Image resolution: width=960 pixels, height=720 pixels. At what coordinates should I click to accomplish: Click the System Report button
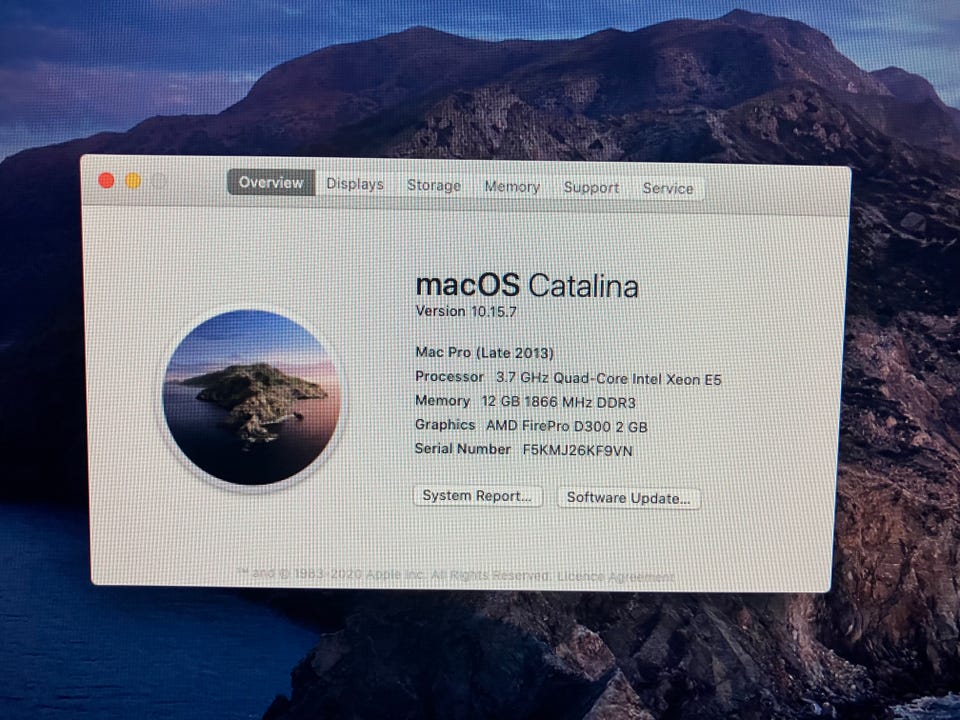pos(478,495)
